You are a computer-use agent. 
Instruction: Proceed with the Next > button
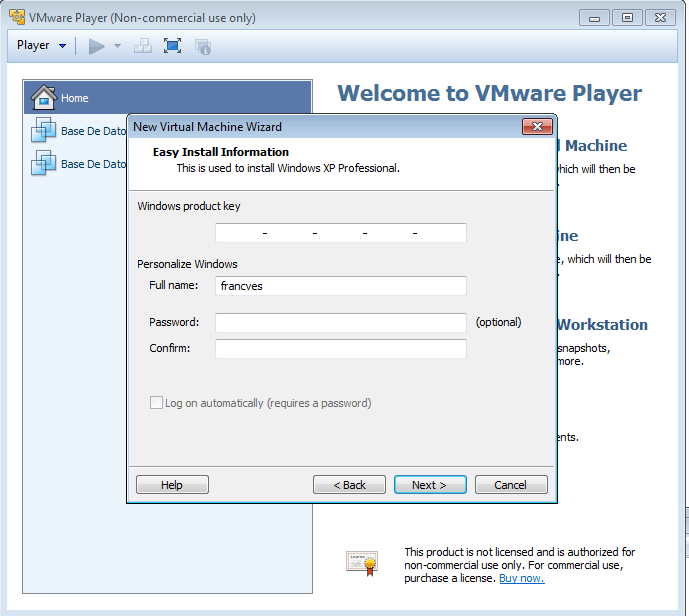430,485
